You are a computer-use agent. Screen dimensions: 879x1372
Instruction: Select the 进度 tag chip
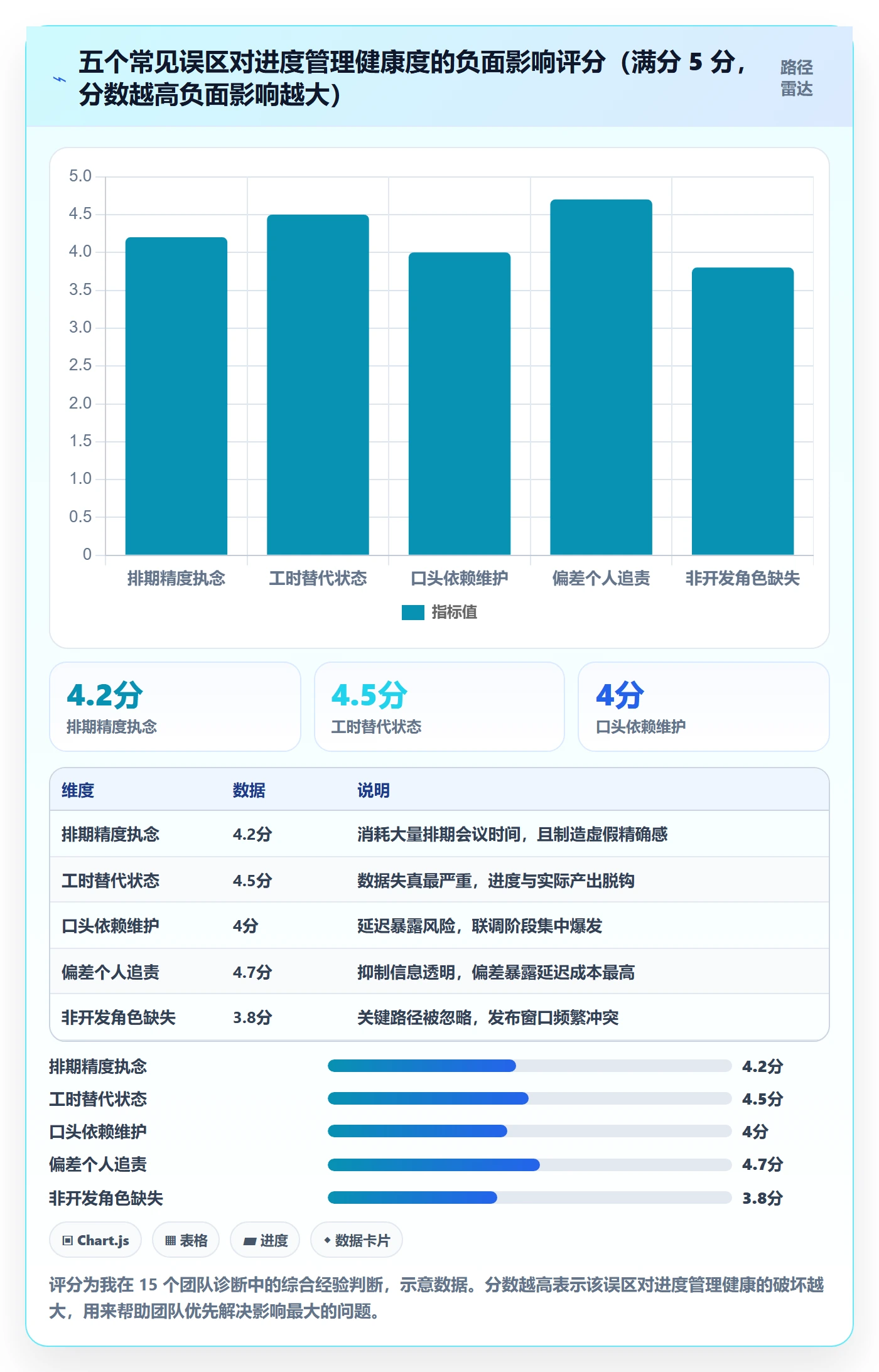pyautogui.click(x=265, y=1240)
